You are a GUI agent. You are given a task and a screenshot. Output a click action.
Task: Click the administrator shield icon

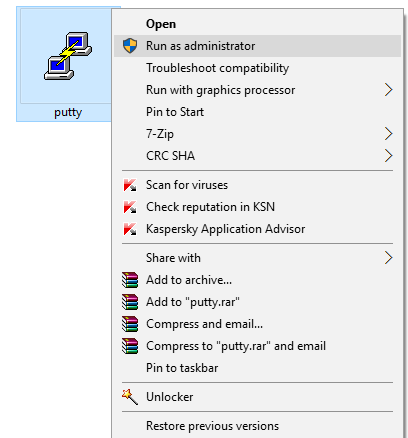(x=130, y=46)
